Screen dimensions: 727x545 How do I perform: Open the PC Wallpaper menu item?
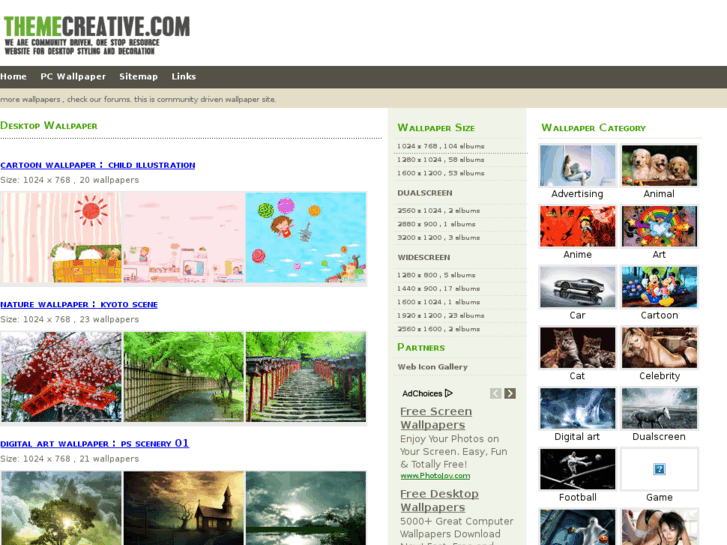click(73, 77)
